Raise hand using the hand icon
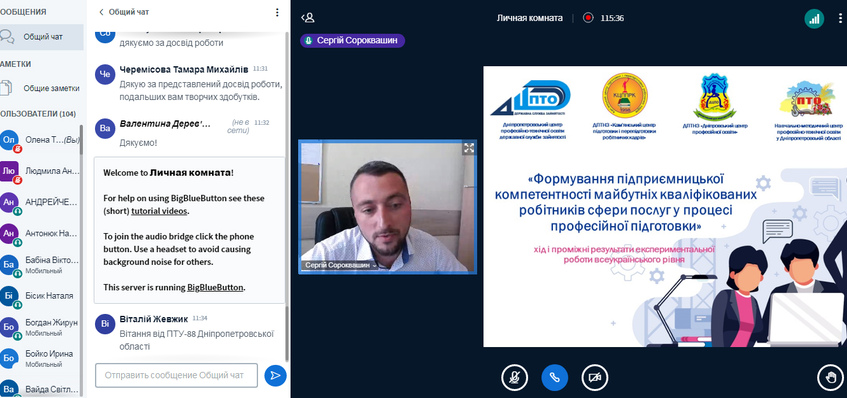The image size is (847, 398). tap(830, 377)
